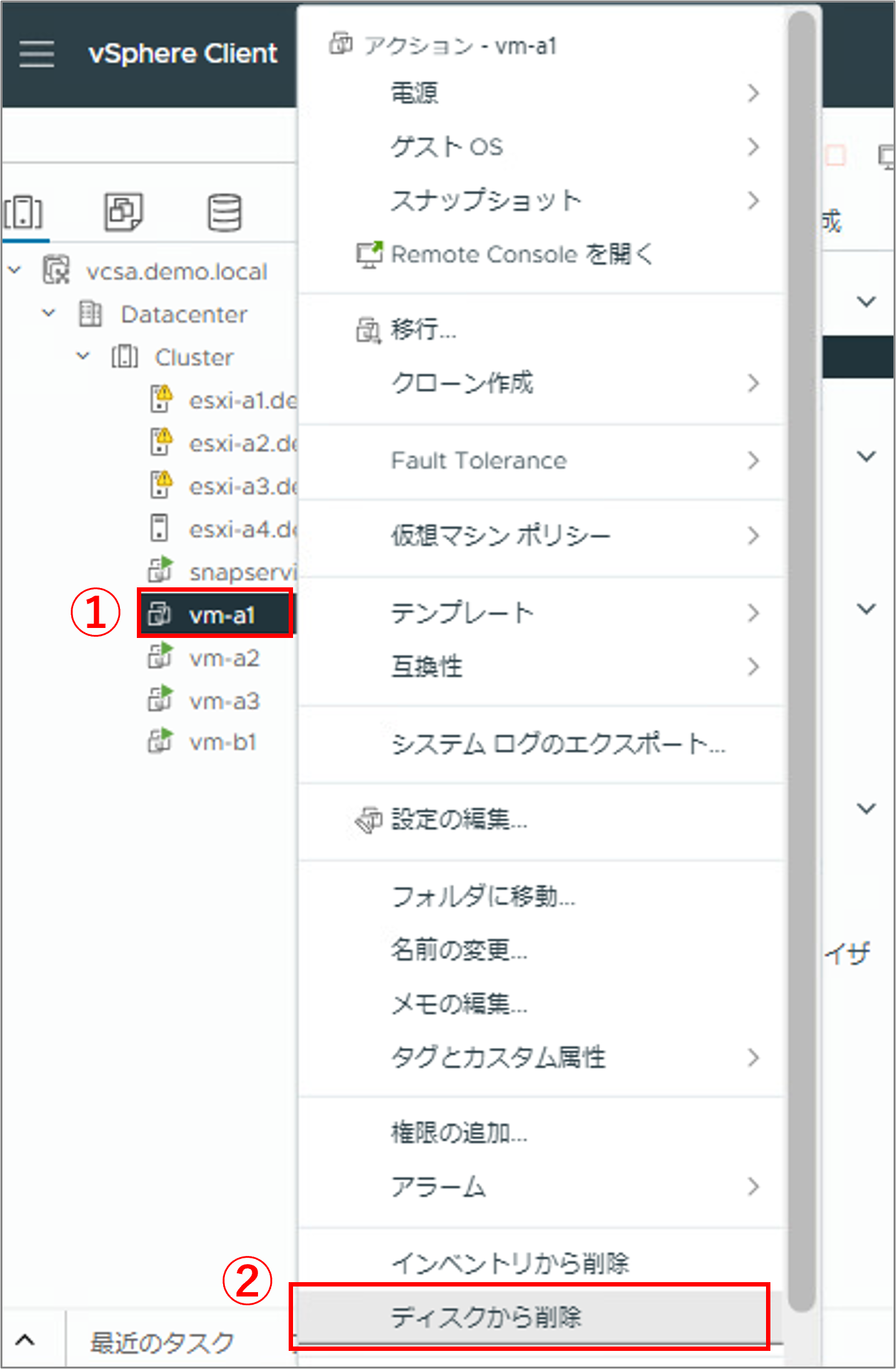The height and width of the screenshot is (1369, 896).
Task: Click the VM icon beside vm-a1
Action: coord(159,615)
